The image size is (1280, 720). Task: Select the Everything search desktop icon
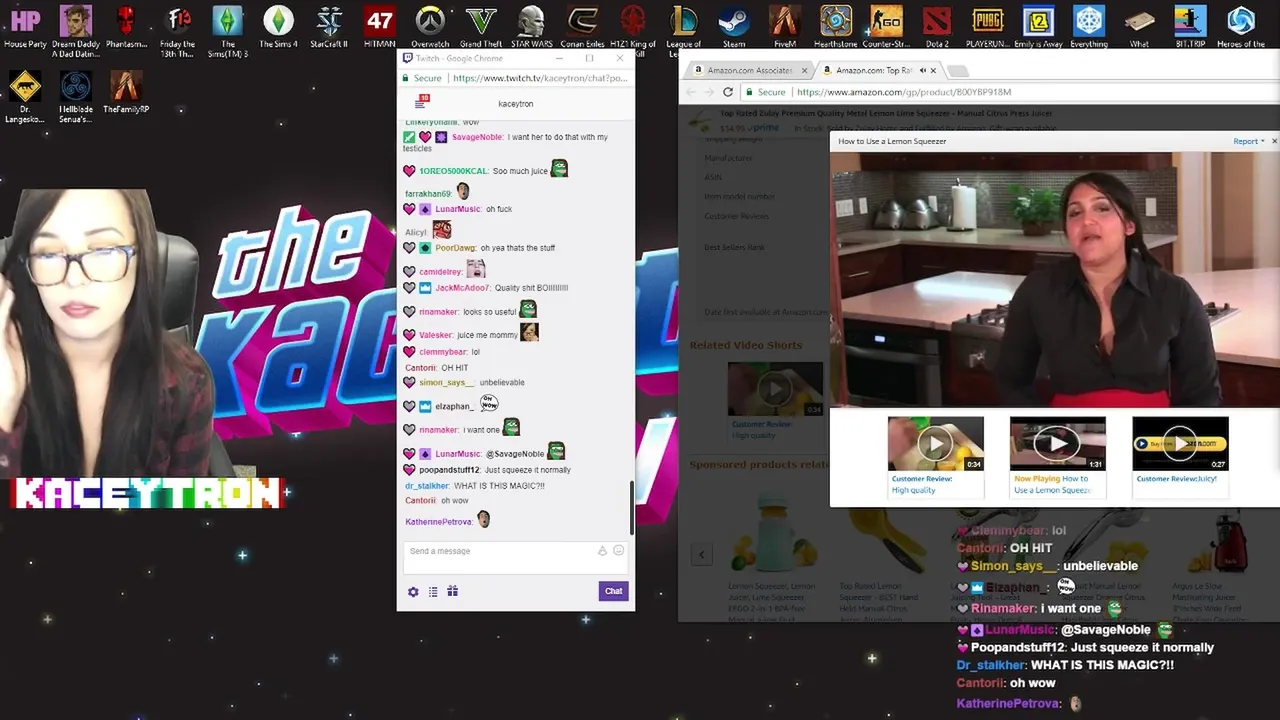pos(1089,27)
